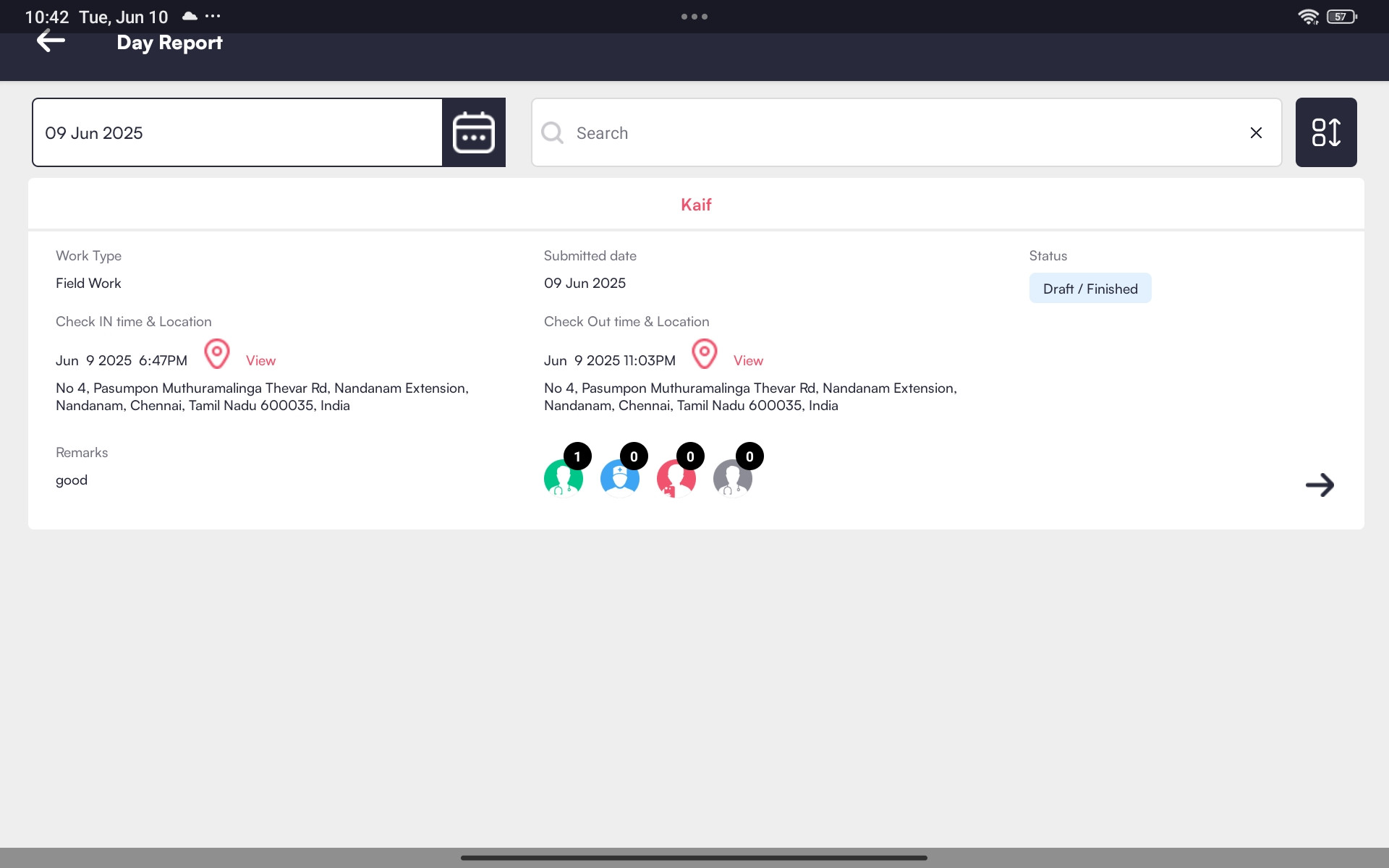Open the calendar date picker
The width and height of the screenshot is (1389, 868).
[473, 132]
